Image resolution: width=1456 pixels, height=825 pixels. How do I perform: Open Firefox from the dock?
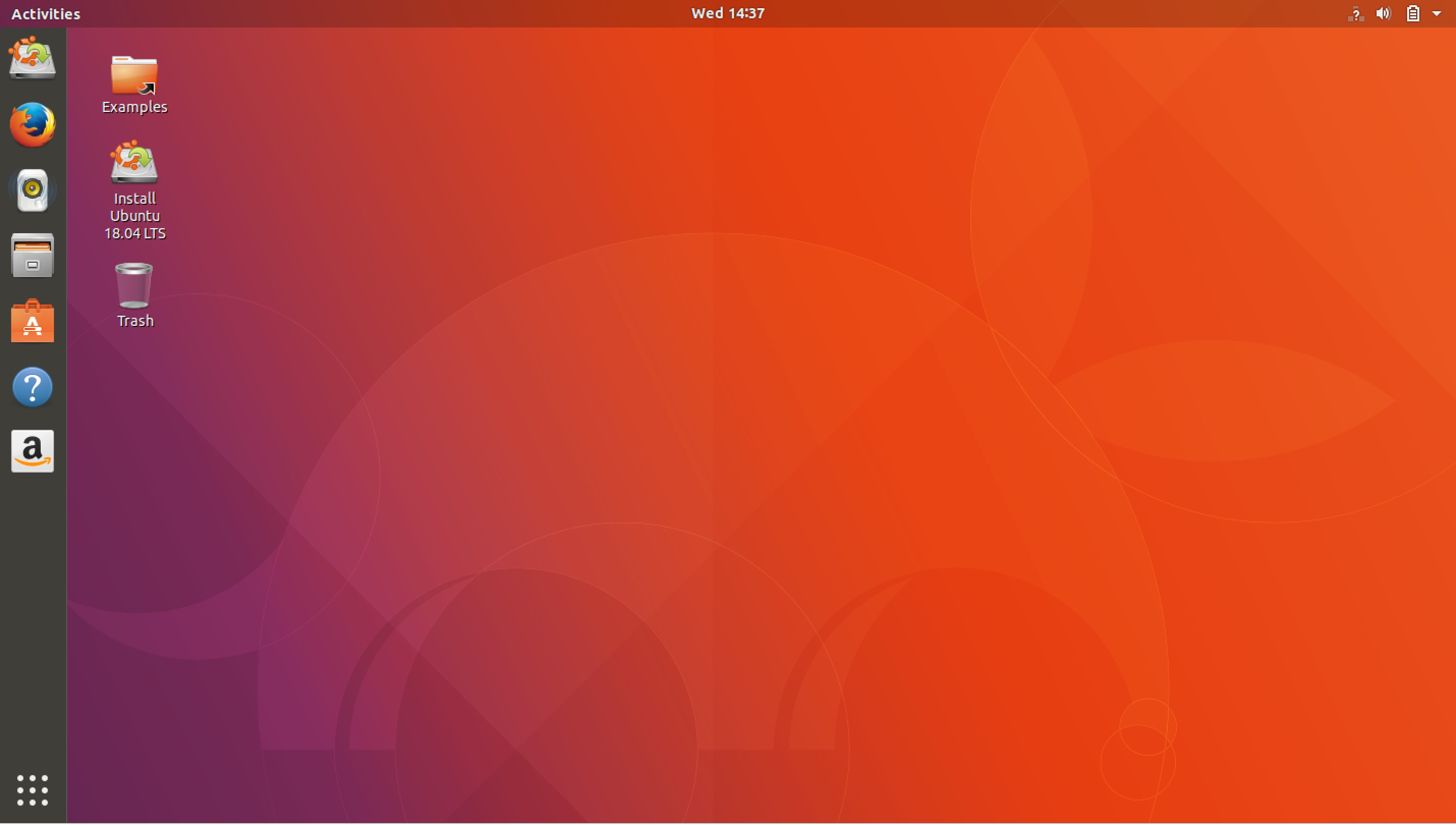click(x=32, y=124)
